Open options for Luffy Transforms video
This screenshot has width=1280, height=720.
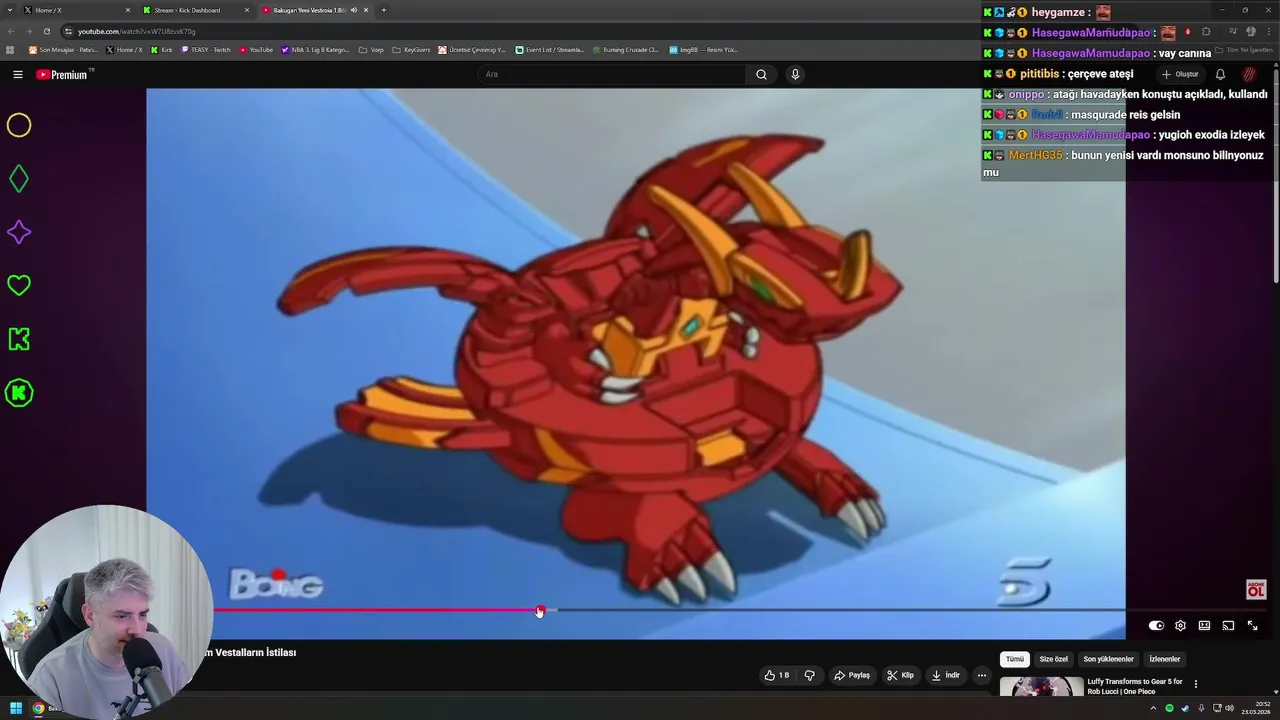(1195, 684)
